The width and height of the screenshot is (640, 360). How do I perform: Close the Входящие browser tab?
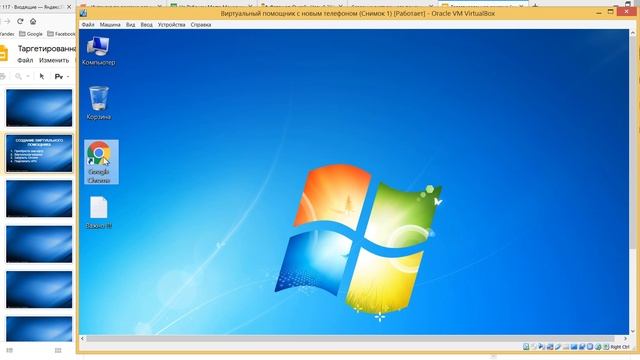tap(69, 7)
